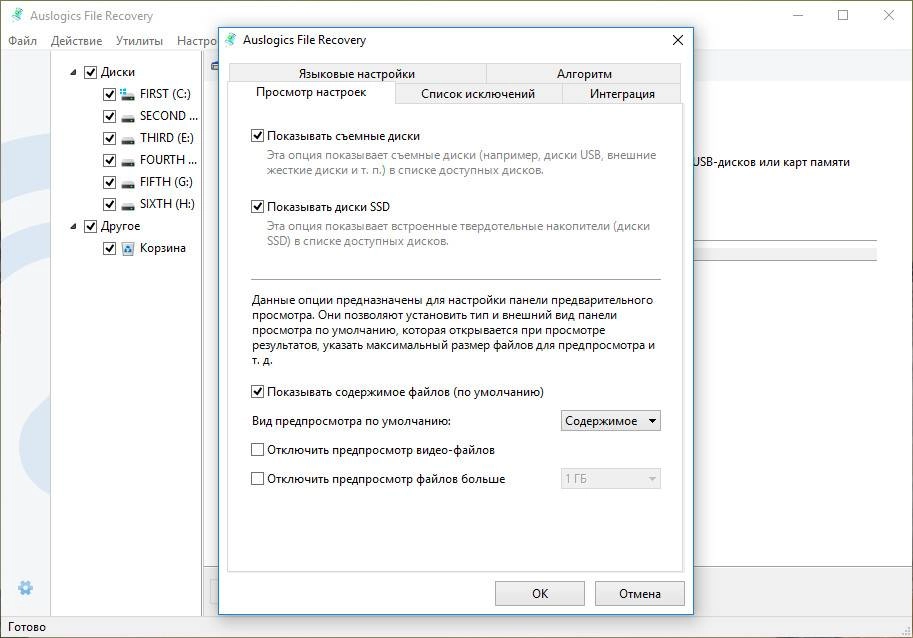Uncheck the SECOND drive checkbox
The image size is (913, 638).
pos(109,116)
